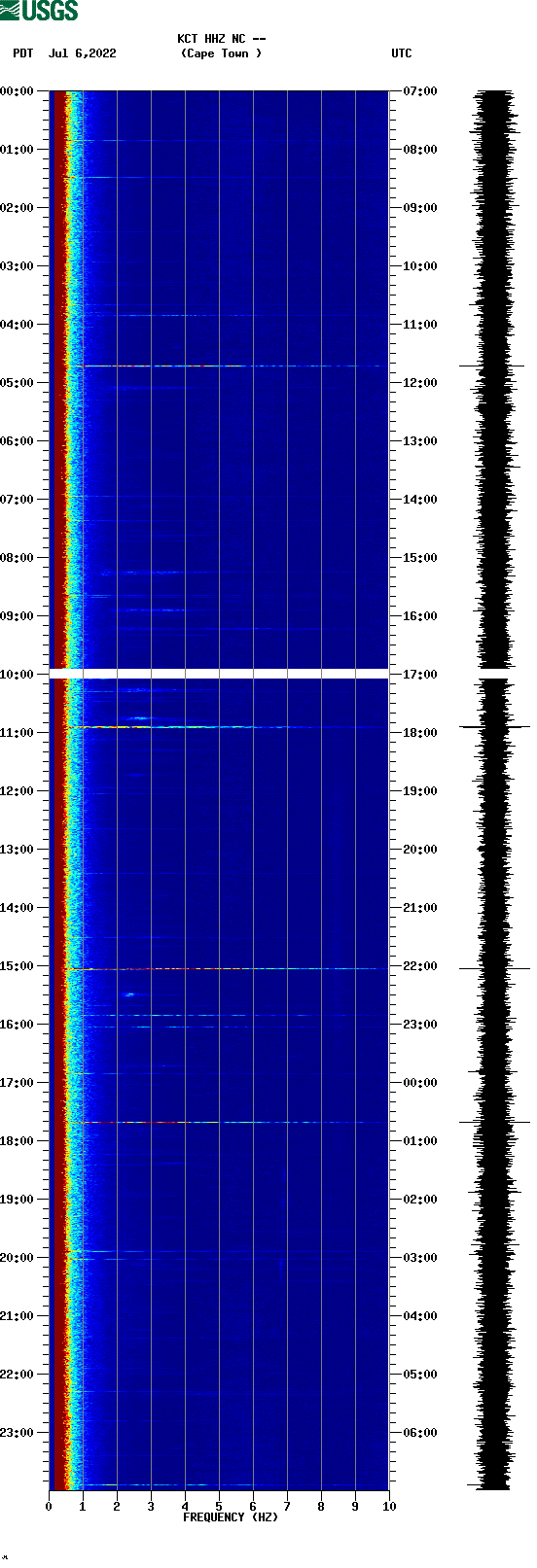Click frequency tick label 1
This screenshot has width=537, height=1568.
coord(83,1507)
